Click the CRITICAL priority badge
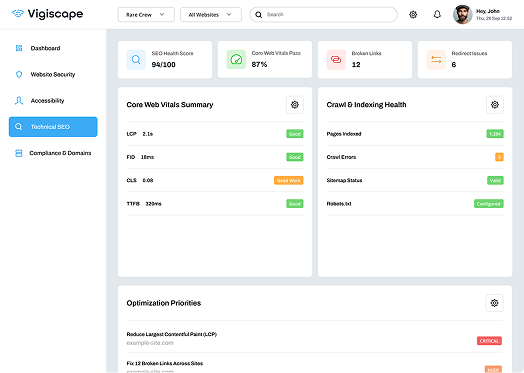 click(489, 341)
